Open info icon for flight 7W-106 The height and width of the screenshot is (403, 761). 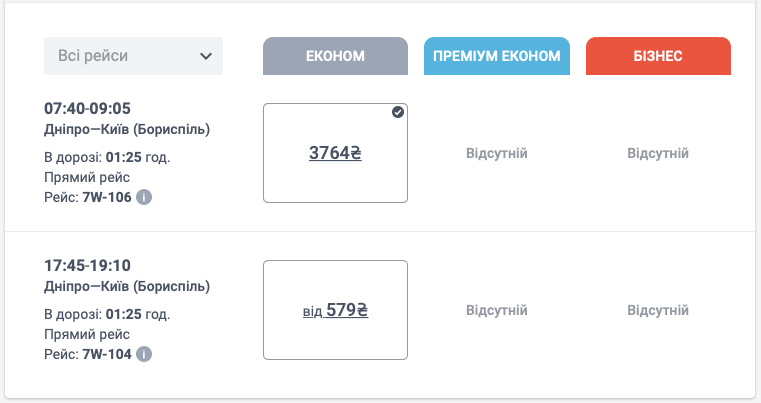coord(144,197)
